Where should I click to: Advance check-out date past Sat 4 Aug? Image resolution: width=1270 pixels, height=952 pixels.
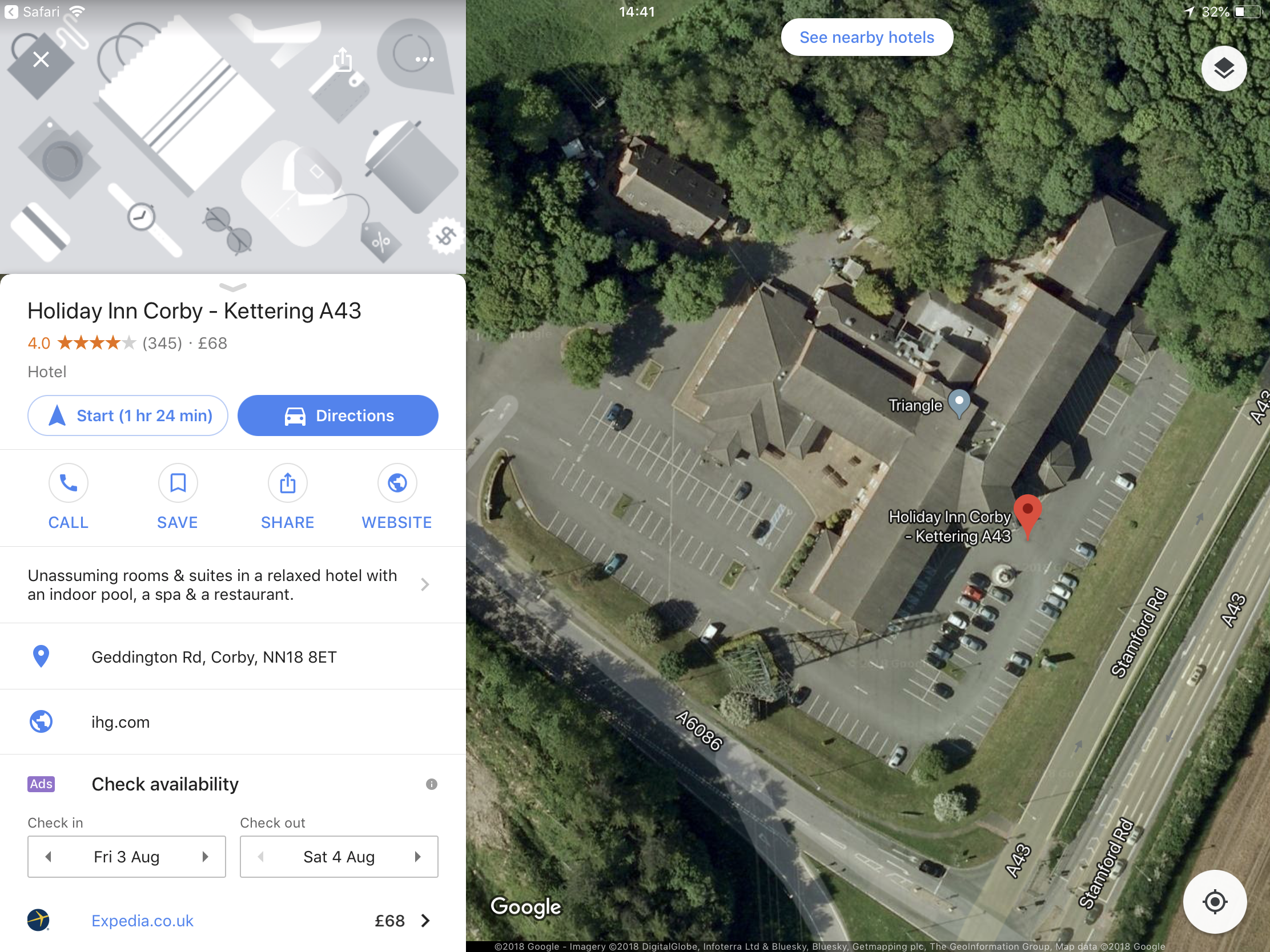pos(418,857)
